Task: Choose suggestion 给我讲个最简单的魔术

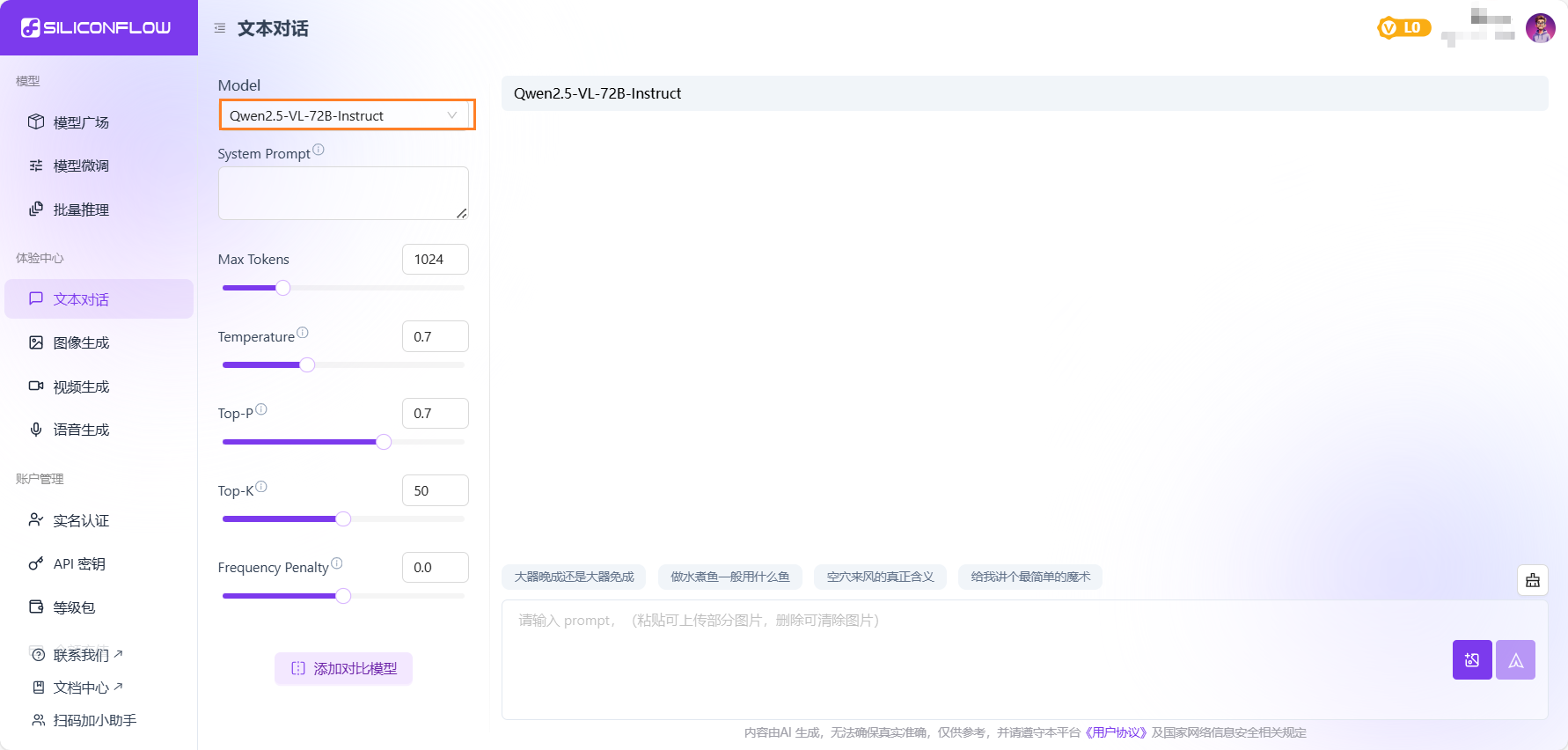Action: (1030, 577)
